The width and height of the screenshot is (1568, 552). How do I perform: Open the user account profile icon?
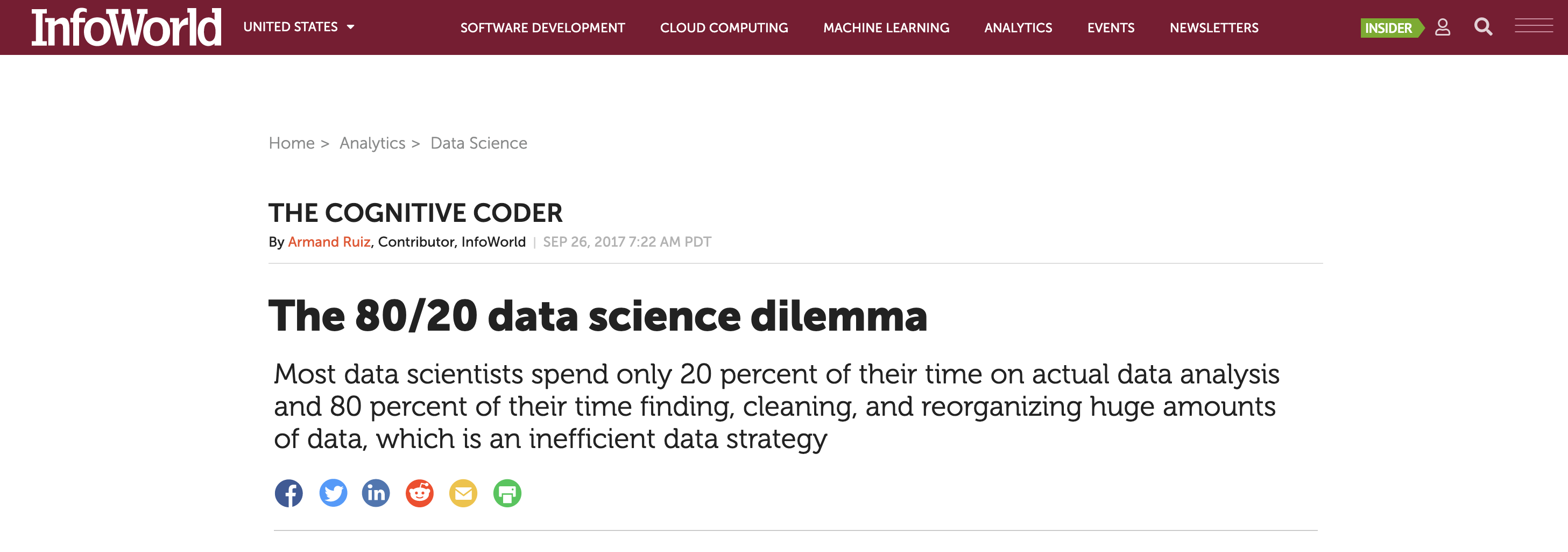click(x=1442, y=27)
